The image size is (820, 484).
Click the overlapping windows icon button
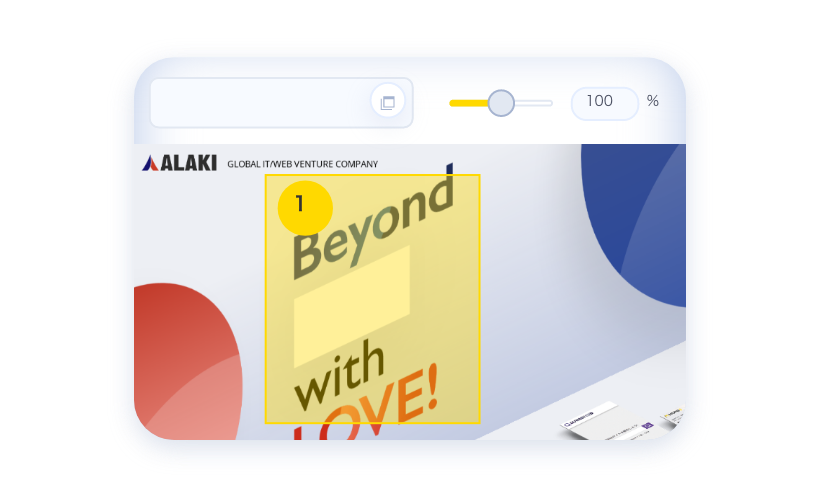(388, 102)
